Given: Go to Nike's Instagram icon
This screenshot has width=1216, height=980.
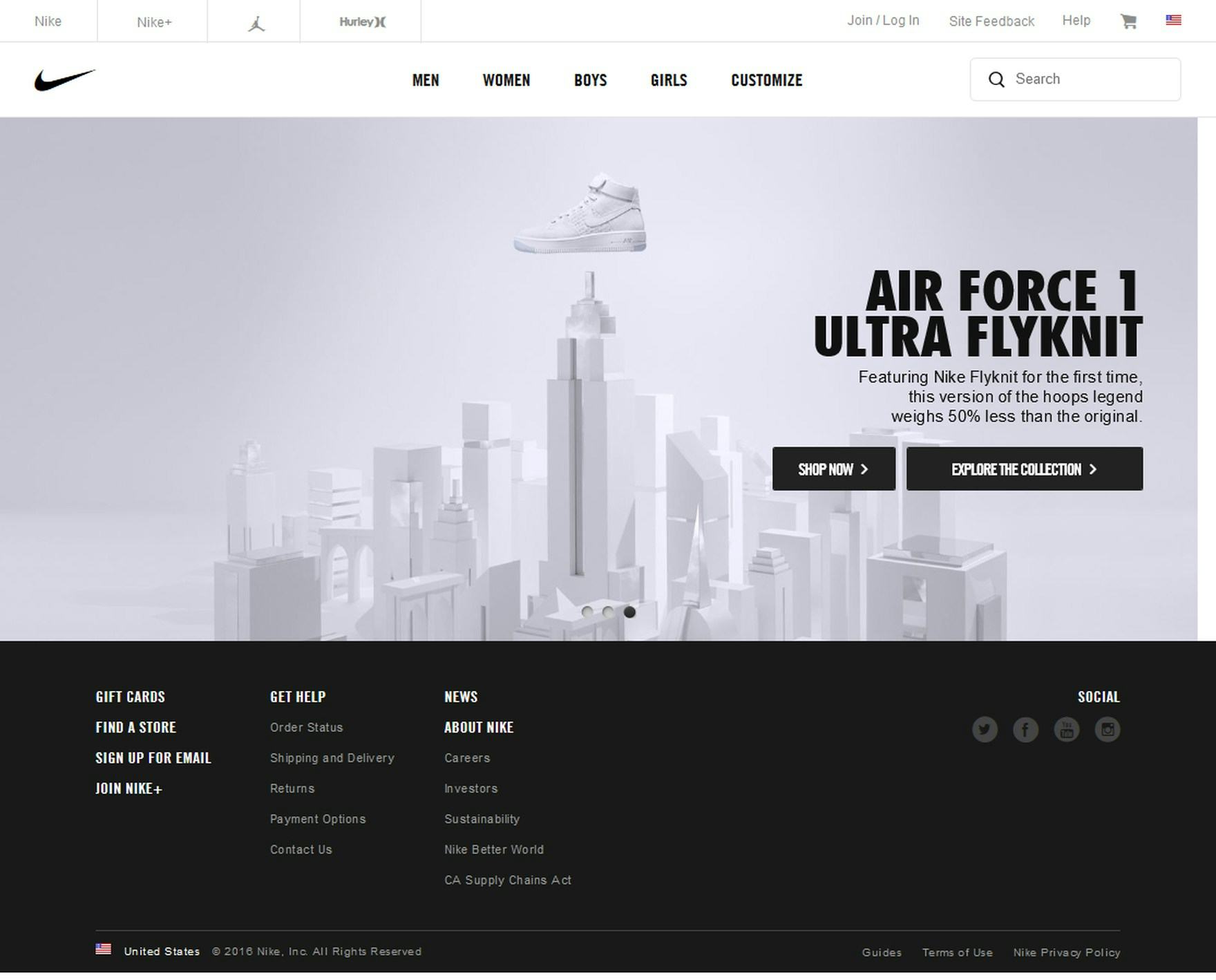Looking at the screenshot, I should [1108, 730].
